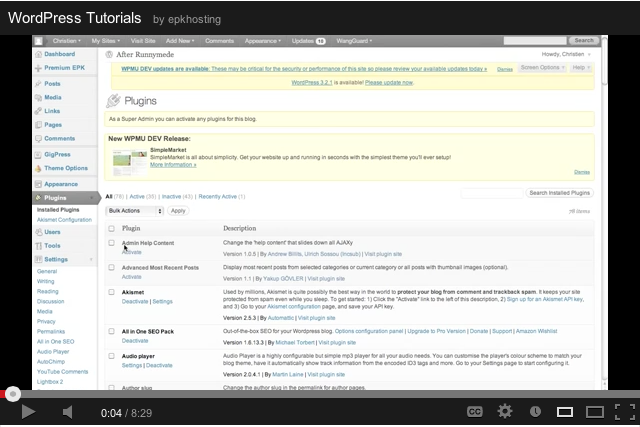This screenshot has height=427, width=640.
Task: Check the Audio player plugin checkbox
Action: (111, 356)
